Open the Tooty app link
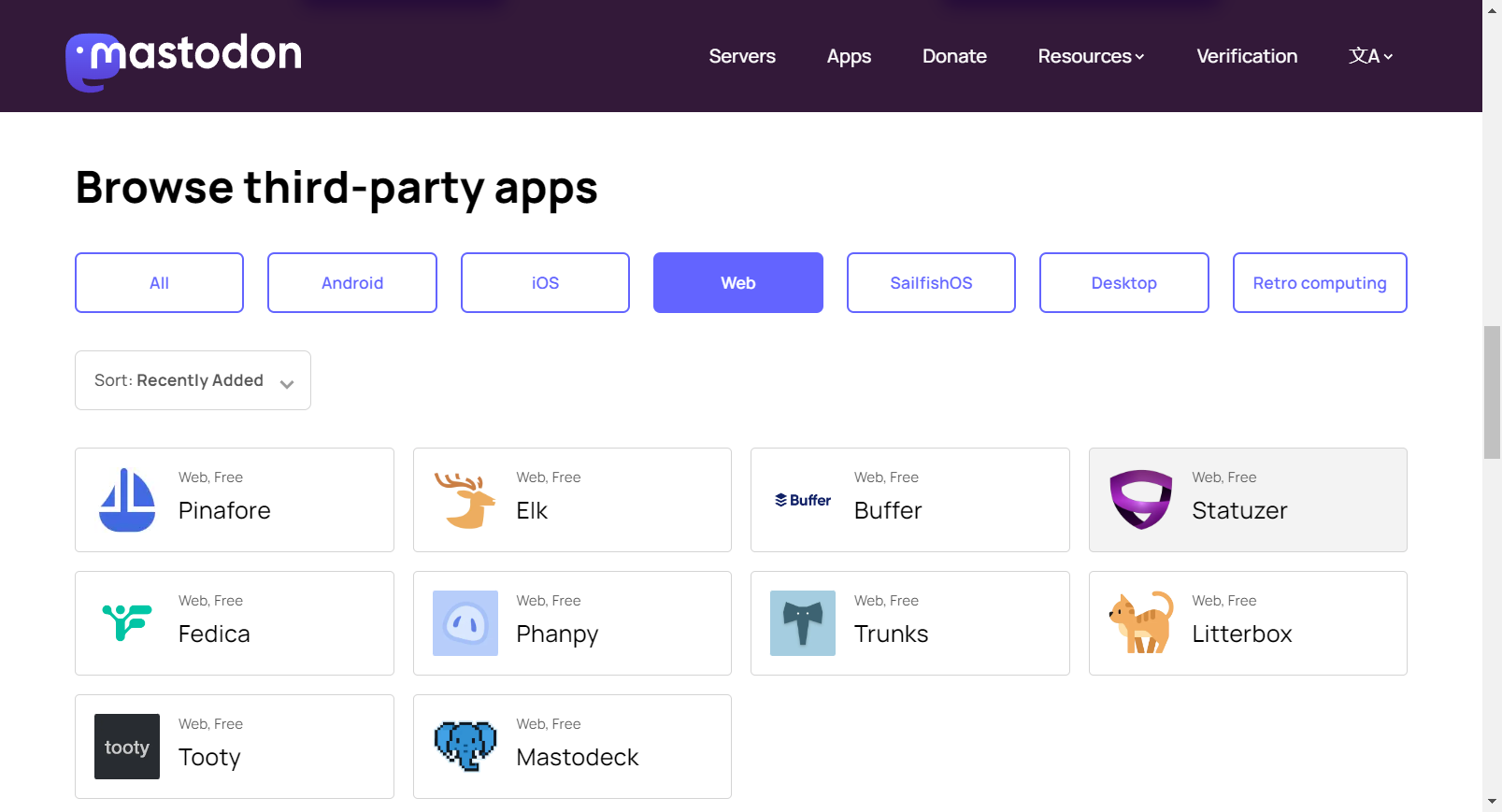This screenshot has height=812, width=1502. tap(235, 747)
